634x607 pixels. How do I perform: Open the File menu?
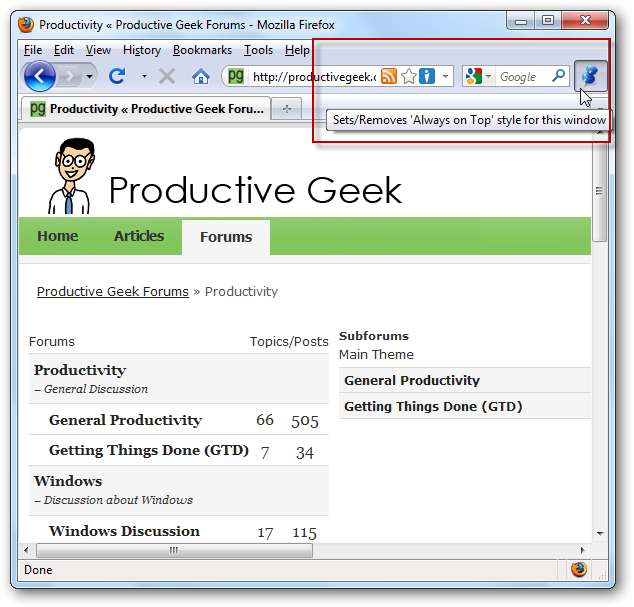pyautogui.click(x=33, y=50)
